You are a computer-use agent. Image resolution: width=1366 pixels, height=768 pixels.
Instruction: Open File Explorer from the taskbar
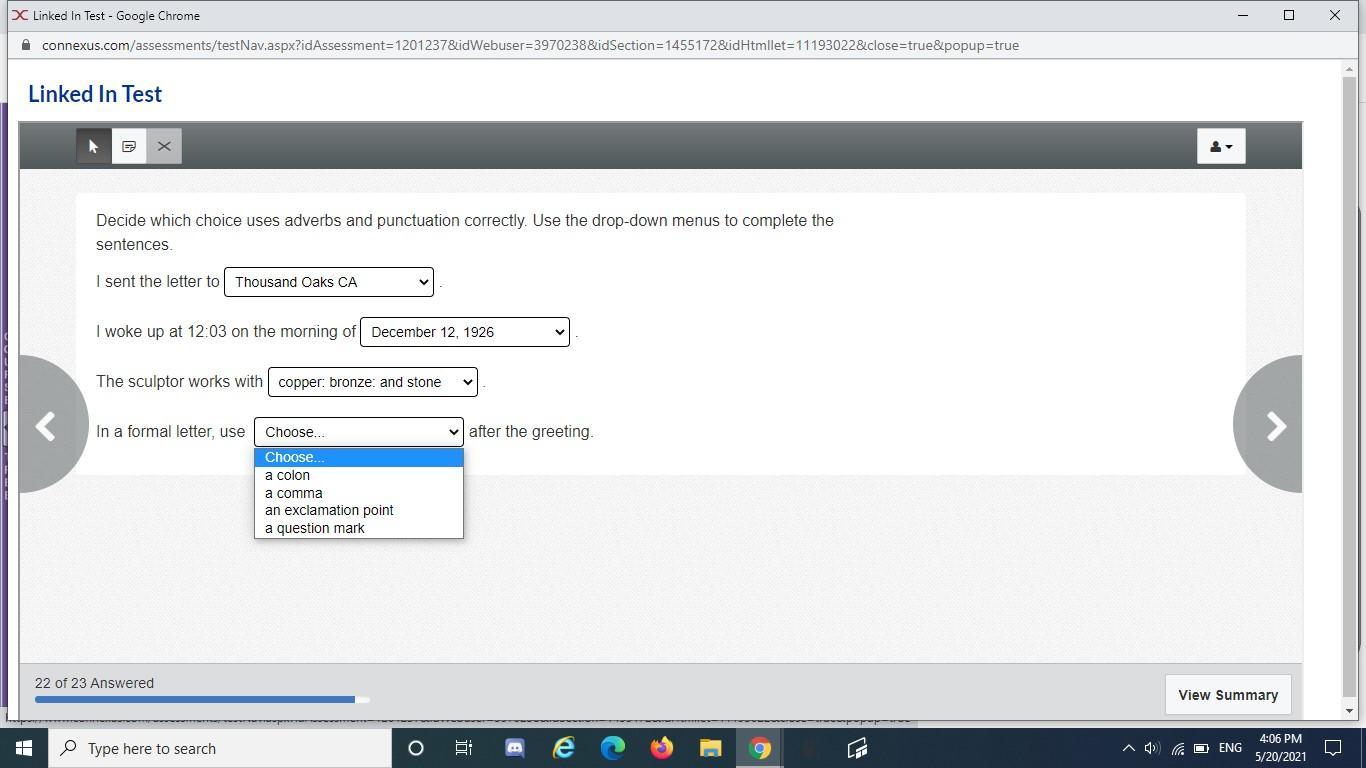(710, 748)
